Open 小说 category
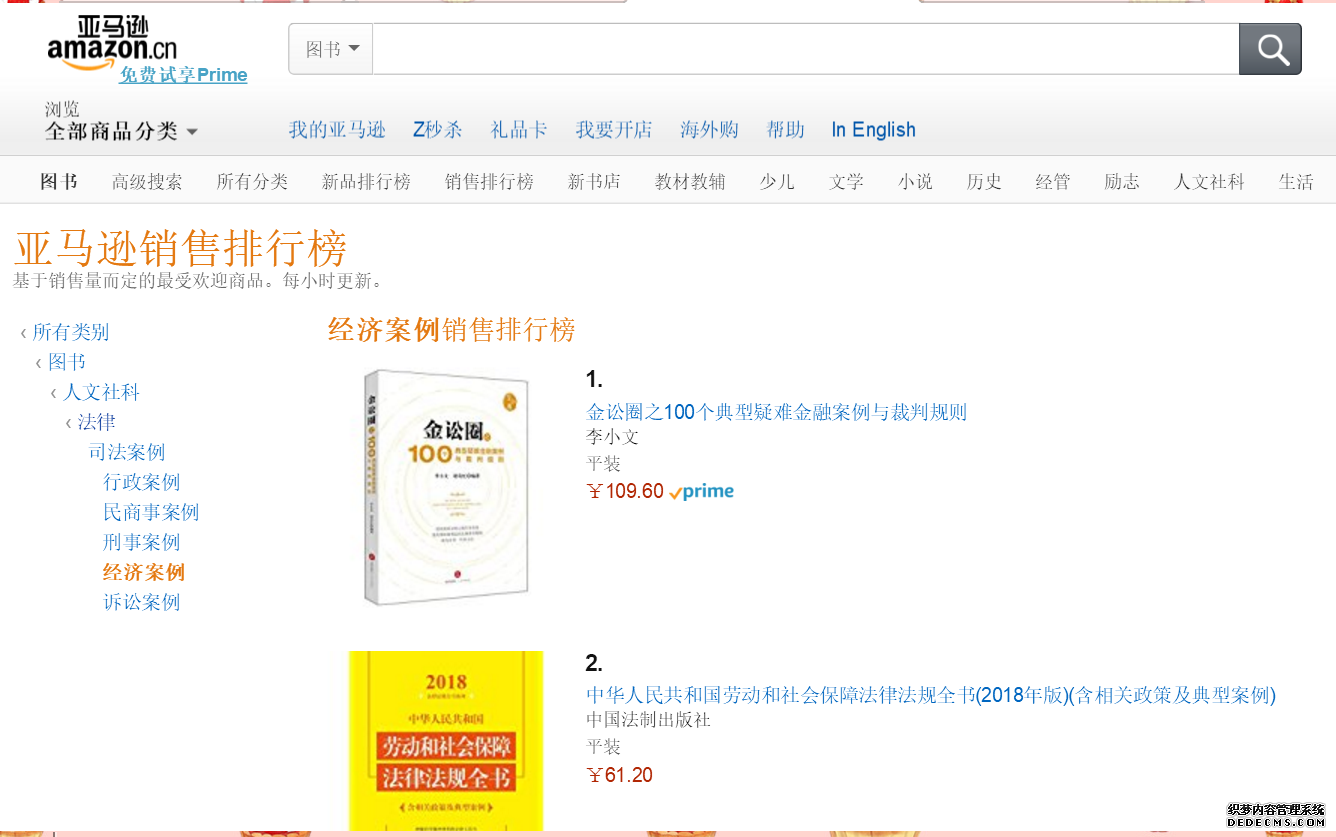Screen dimensions: 1336x837 click(x=915, y=181)
